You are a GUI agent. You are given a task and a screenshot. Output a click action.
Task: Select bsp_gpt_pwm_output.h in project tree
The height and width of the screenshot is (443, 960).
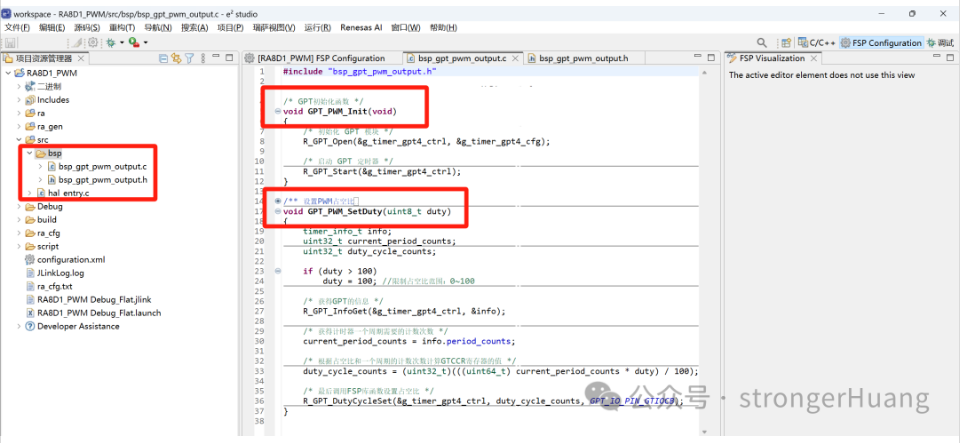click(x=97, y=180)
